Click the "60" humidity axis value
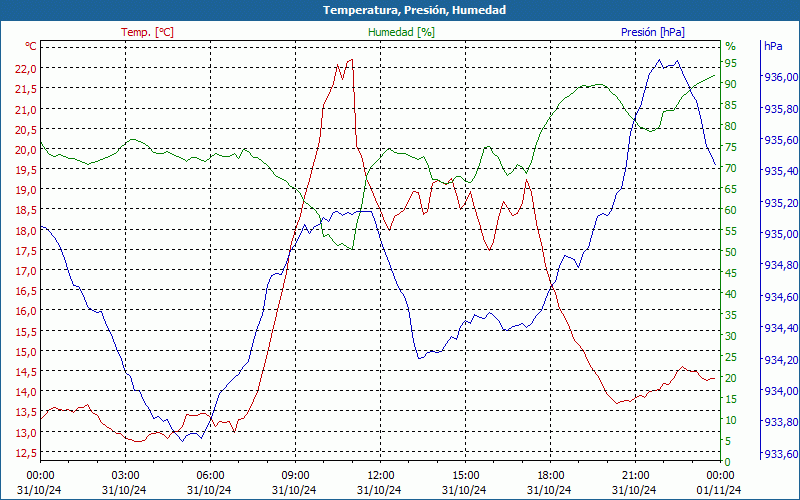 point(731,210)
